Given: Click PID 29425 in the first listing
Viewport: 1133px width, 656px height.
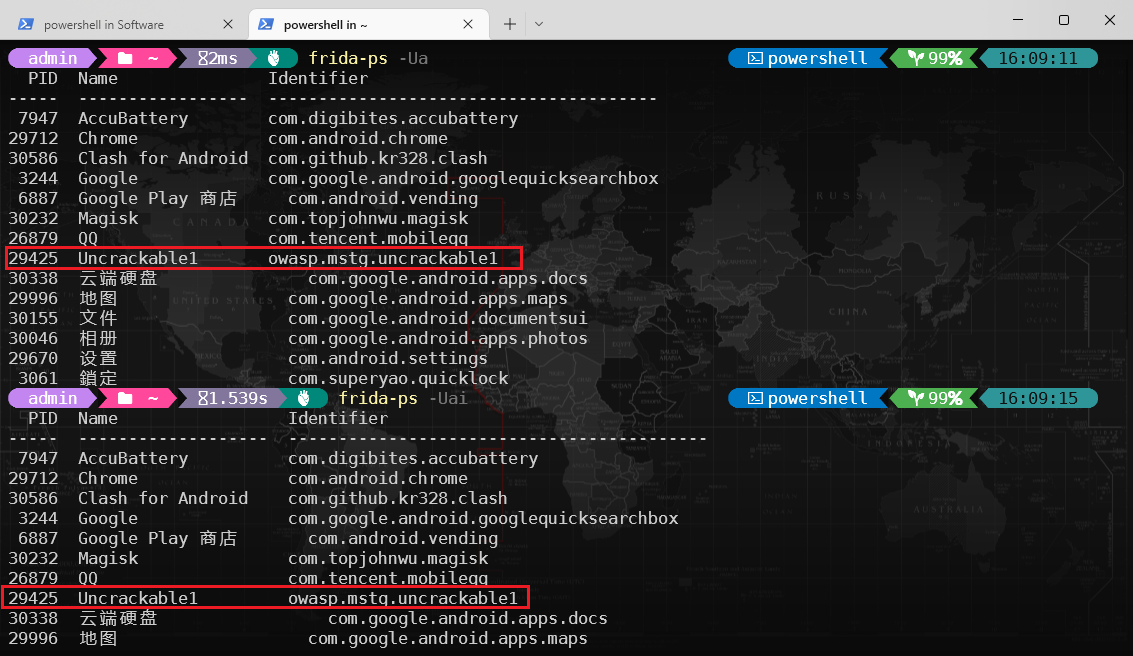Looking at the screenshot, I should coord(33,259).
